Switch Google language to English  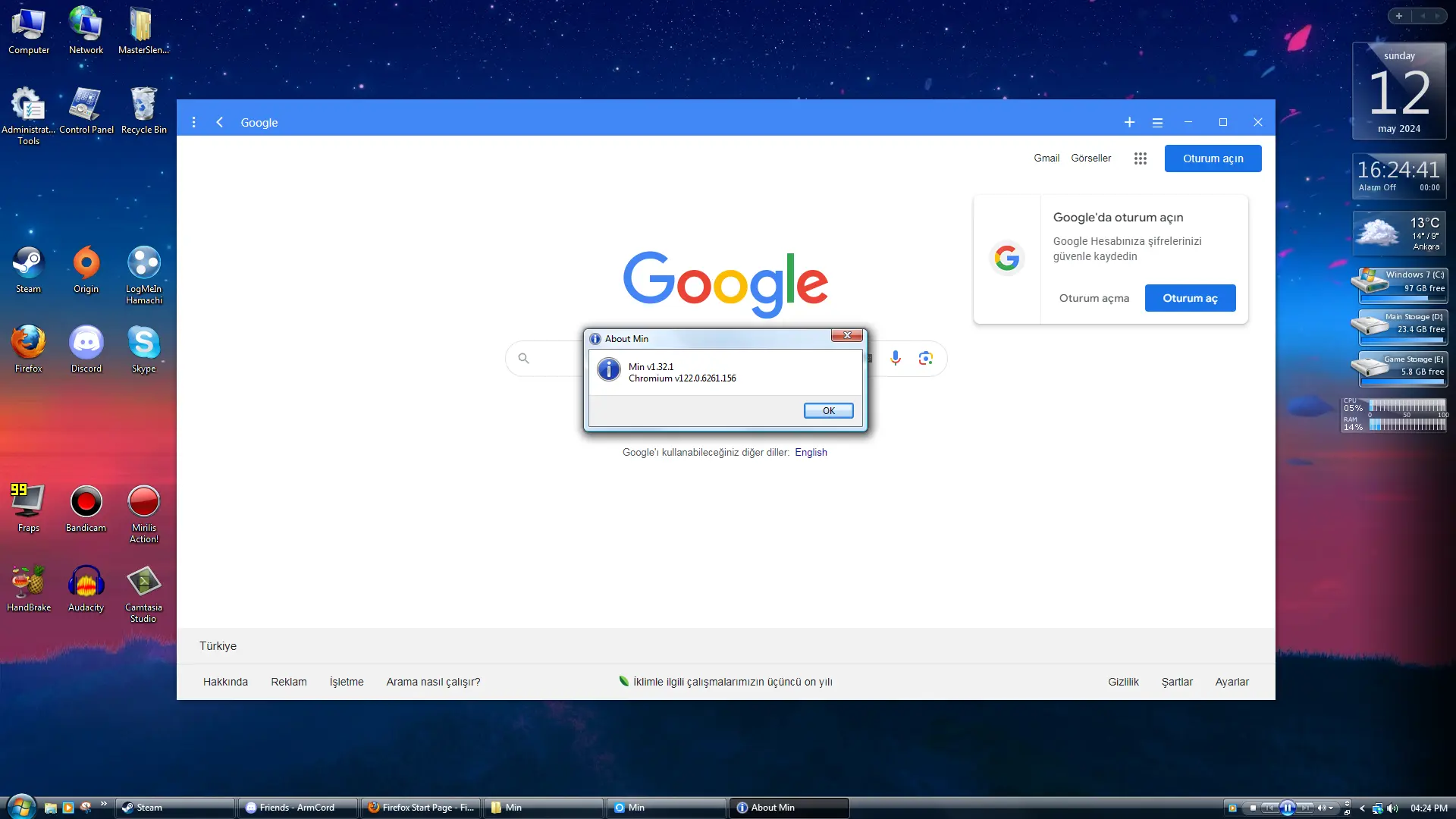(811, 452)
